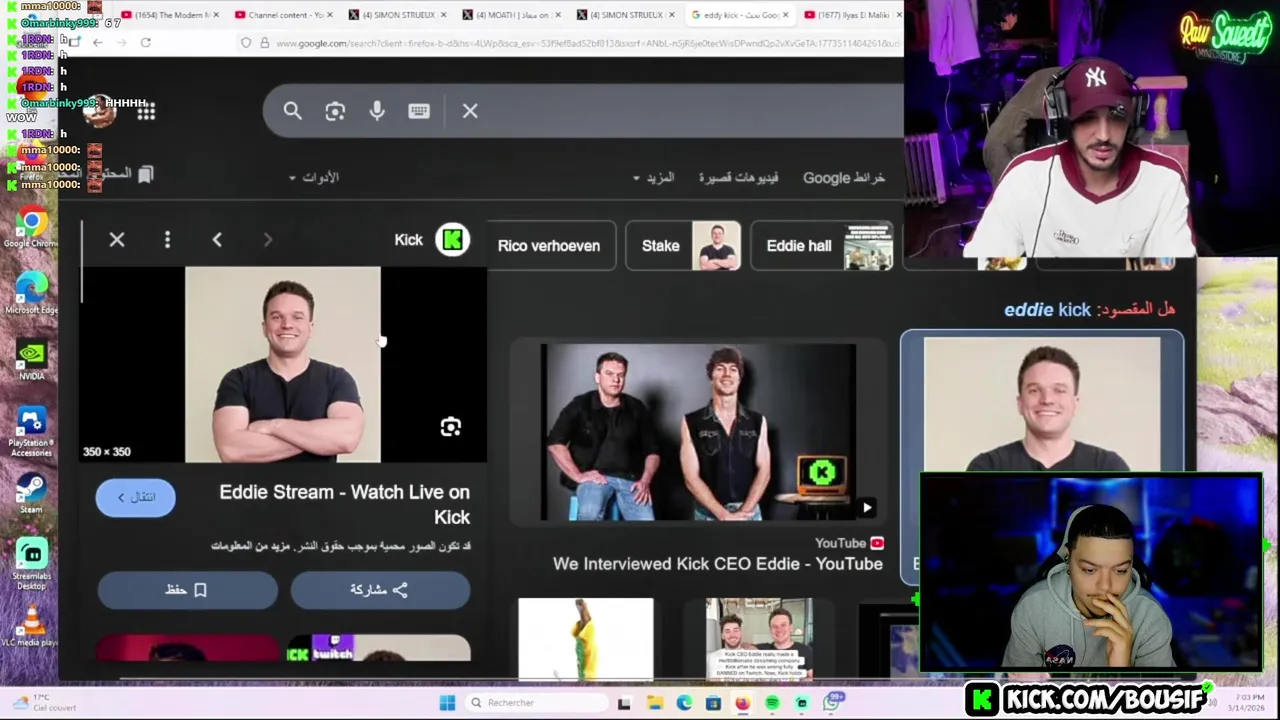Close the image preview panel
Screen dimensions: 1280x720
click(x=117, y=240)
